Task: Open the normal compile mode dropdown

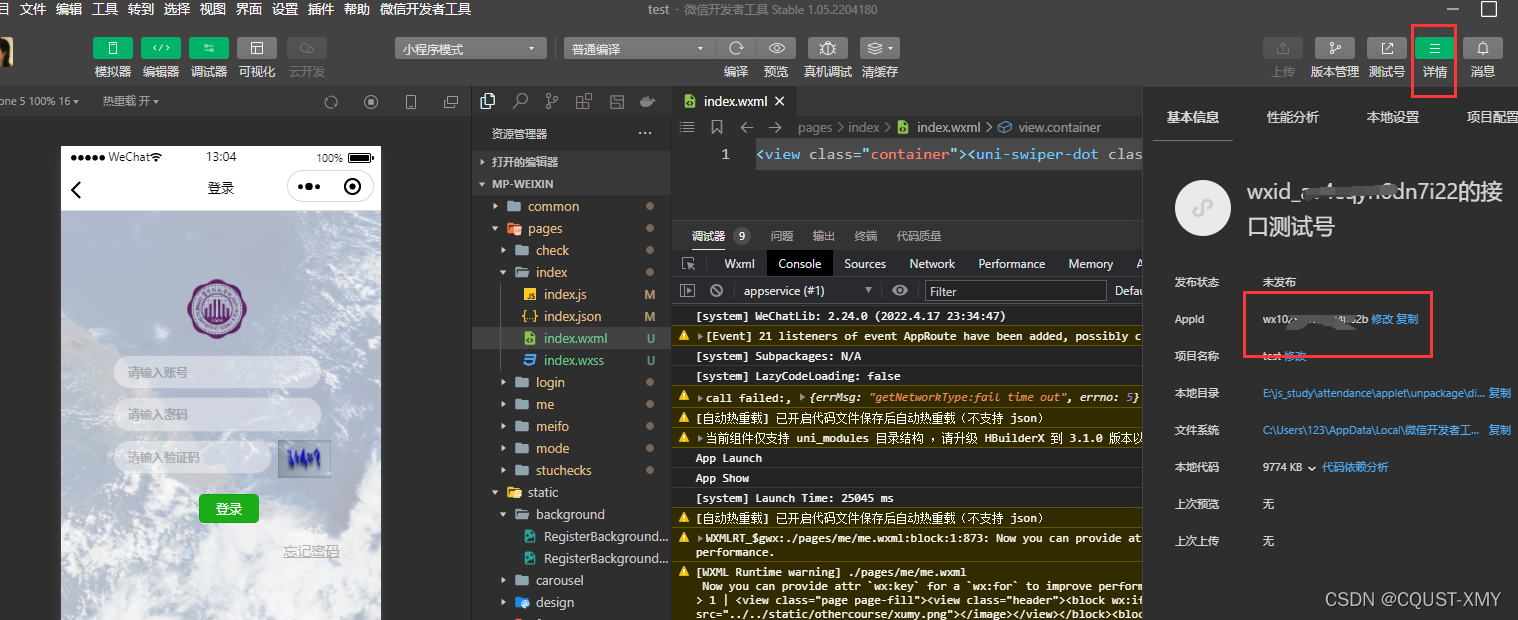Action: pos(638,48)
